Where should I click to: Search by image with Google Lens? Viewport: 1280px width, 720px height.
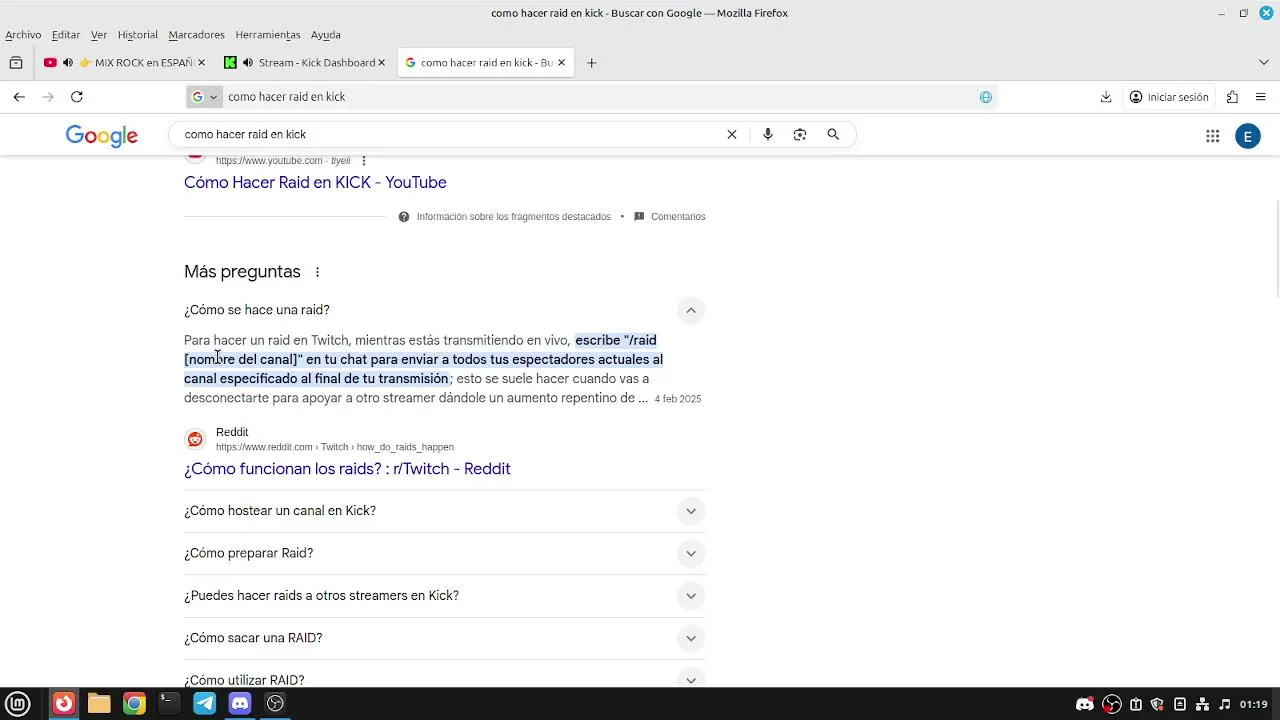tap(800, 135)
